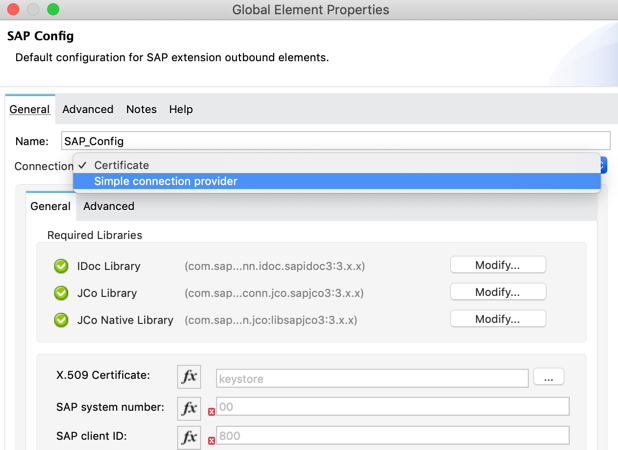The height and width of the screenshot is (450, 618).
Task: Click the Required Libraries heading
Action: (x=95, y=235)
